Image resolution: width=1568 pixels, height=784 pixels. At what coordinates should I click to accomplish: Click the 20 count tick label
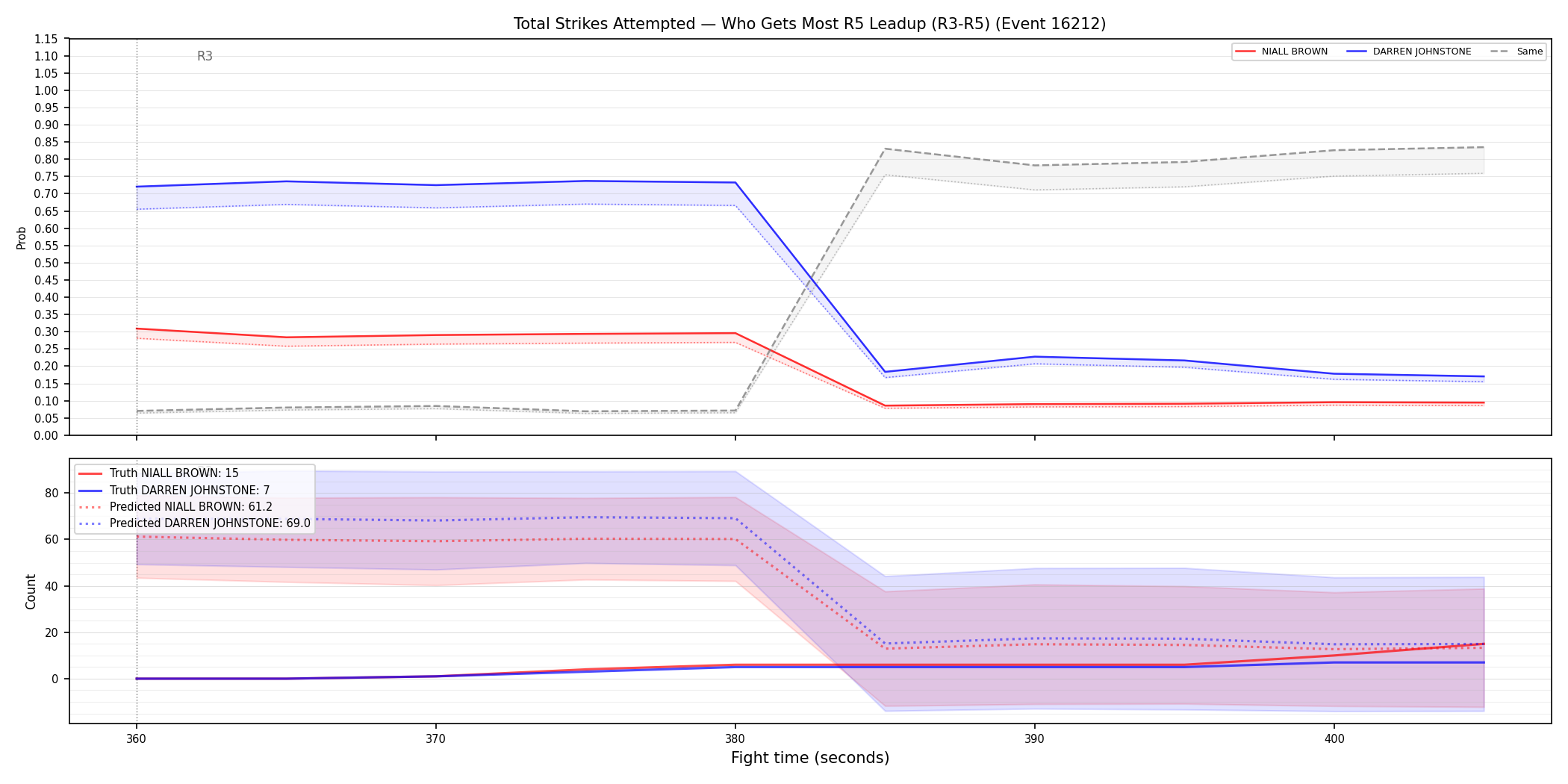(x=52, y=632)
